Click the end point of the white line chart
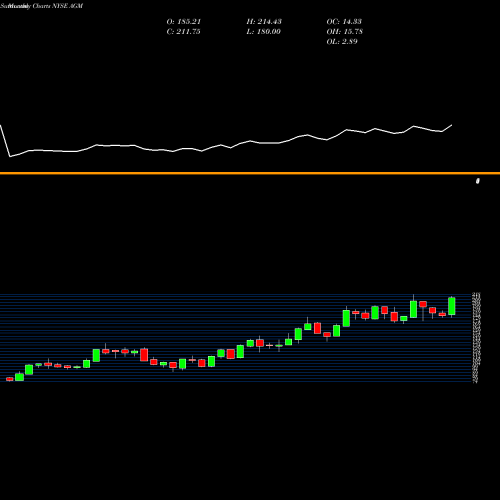 click(452, 125)
